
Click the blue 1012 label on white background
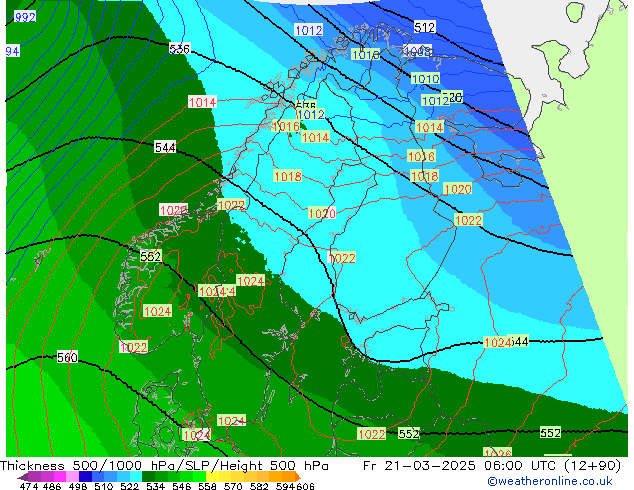[x=309, y=30]
